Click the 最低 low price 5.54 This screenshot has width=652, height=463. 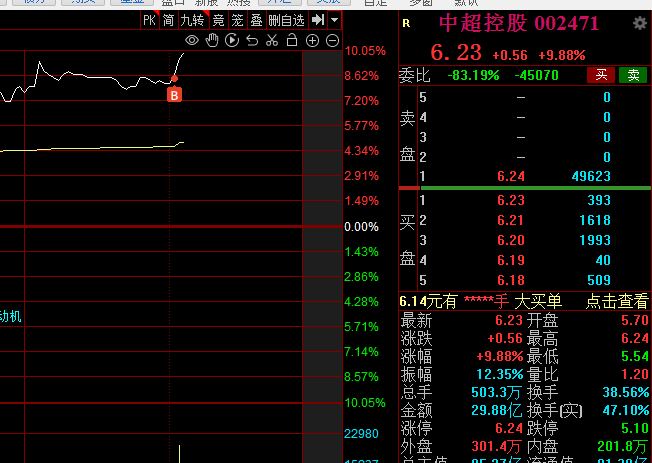[635, 357]
